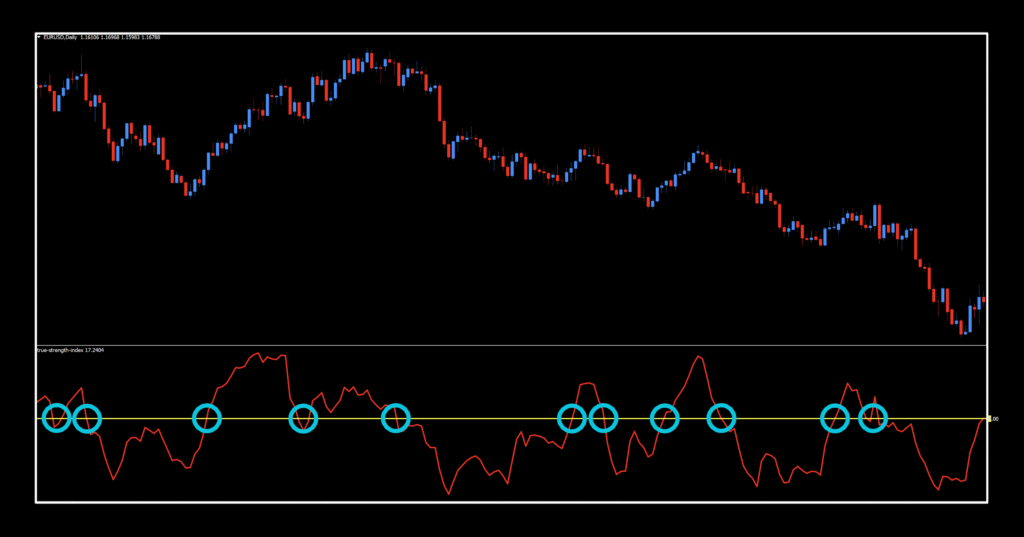Click the first candlestick on the price chart

point(40,87)
